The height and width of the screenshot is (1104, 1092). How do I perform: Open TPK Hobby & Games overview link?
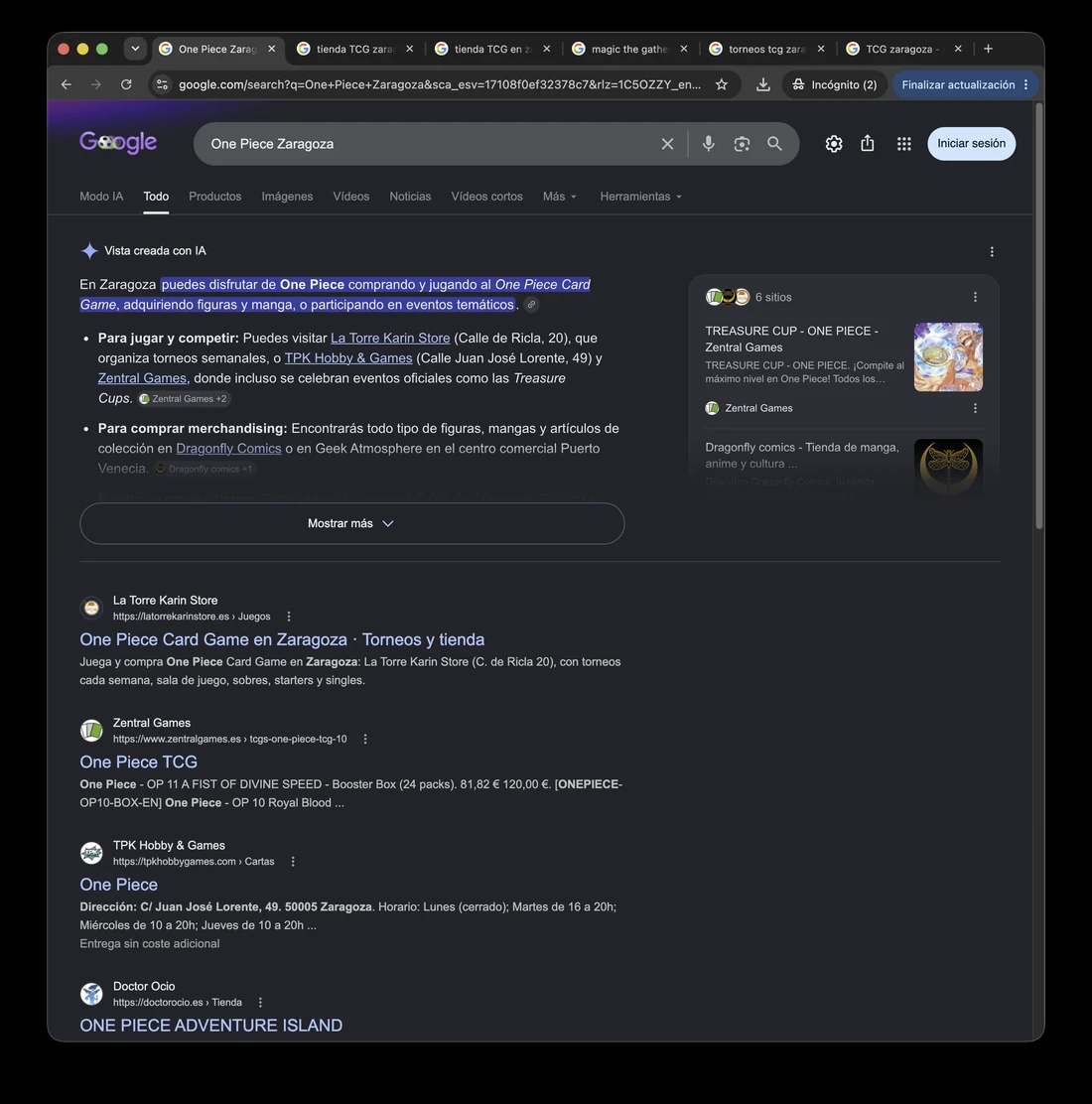(347, 357)
